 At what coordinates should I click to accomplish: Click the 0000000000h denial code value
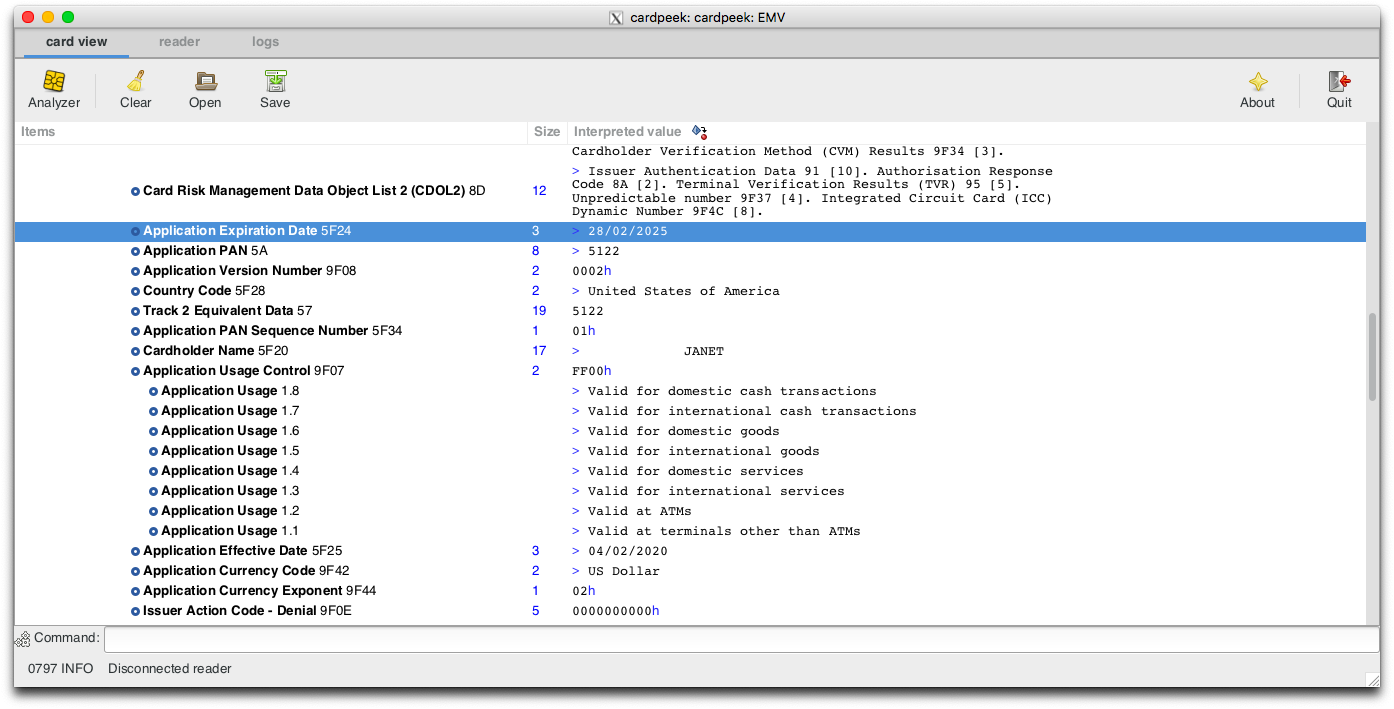(x=616, y=611)
